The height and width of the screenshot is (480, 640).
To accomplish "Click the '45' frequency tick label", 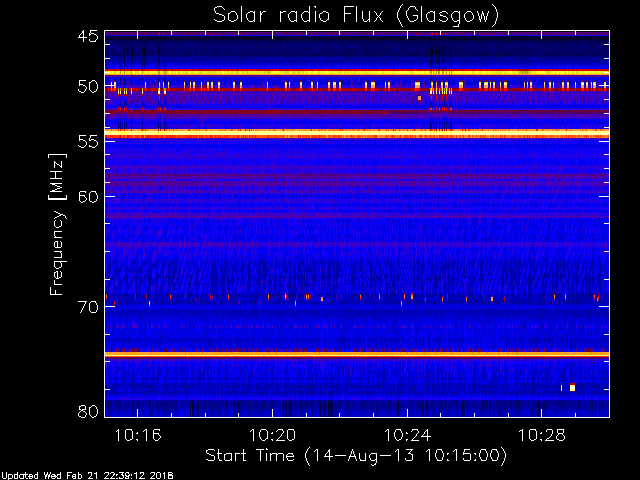I will coord(88,36).
